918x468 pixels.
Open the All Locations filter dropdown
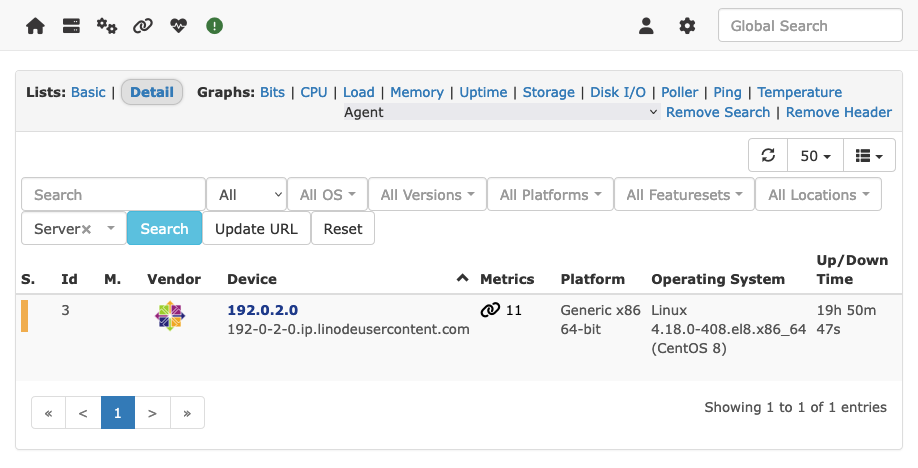[x=818, y=195]
